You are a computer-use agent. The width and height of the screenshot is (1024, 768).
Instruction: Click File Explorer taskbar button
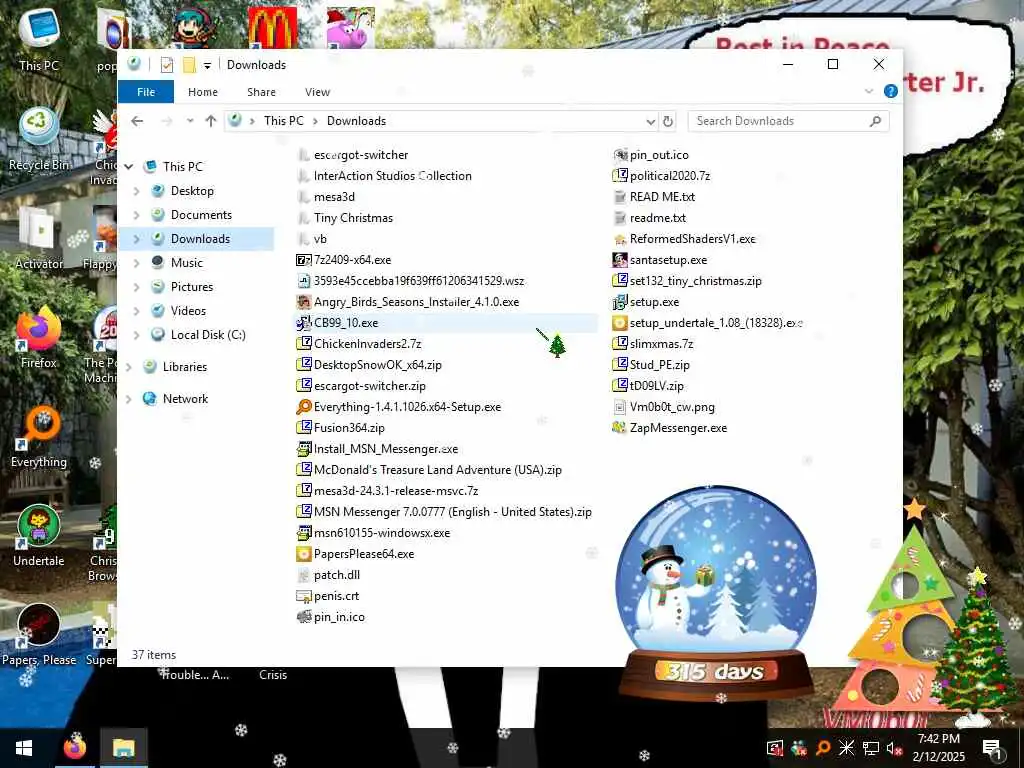pos(123,748)
